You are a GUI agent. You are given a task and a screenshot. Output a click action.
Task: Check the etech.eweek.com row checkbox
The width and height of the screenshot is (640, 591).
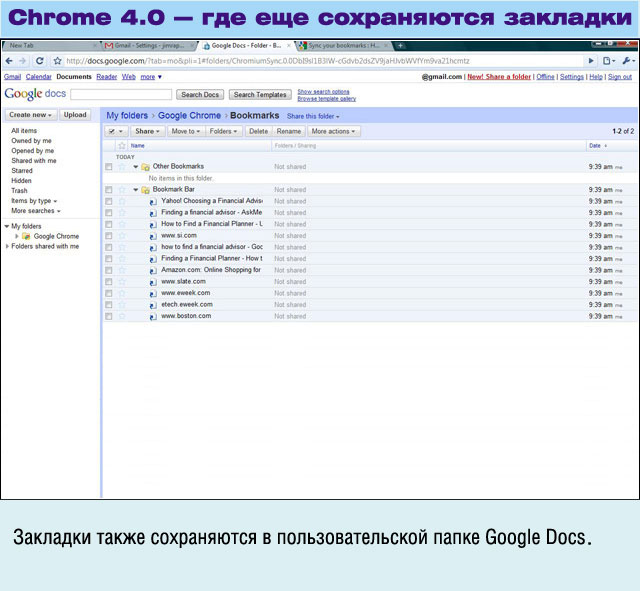tap(109, 304)
